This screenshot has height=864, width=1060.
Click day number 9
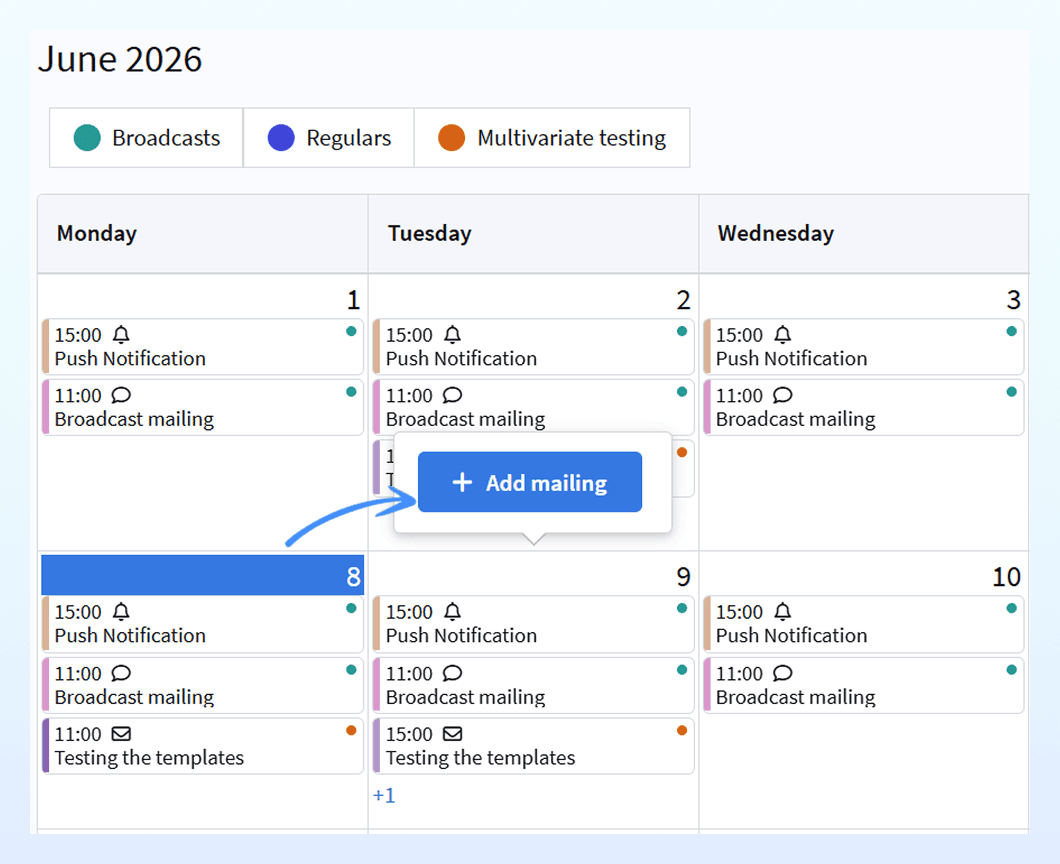click(683, 577)
